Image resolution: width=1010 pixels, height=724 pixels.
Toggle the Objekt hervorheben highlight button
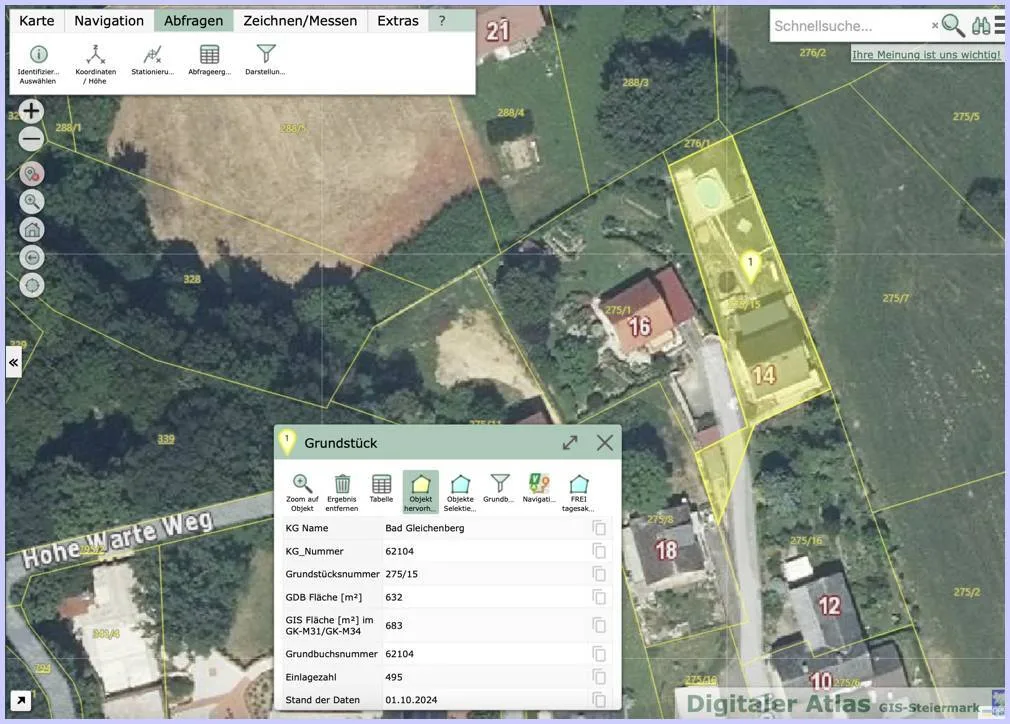coord(421,493)
